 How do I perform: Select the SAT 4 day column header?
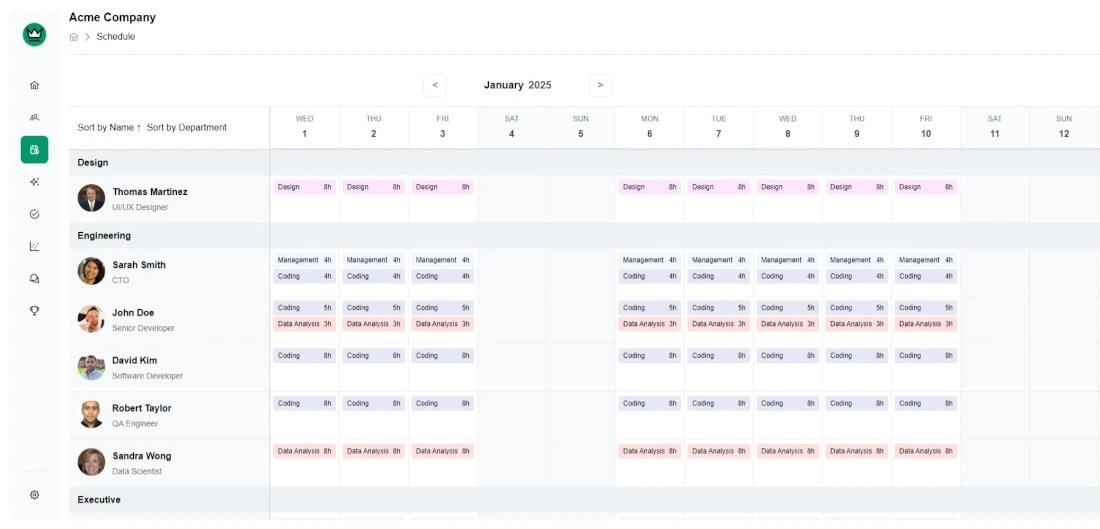pos(511,126)
